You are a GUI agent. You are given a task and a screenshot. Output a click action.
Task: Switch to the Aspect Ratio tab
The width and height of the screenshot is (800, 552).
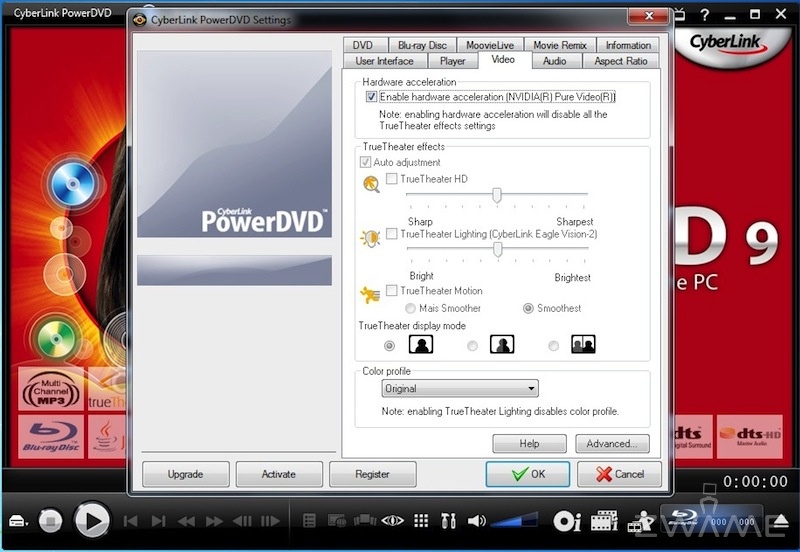point(620,61)
